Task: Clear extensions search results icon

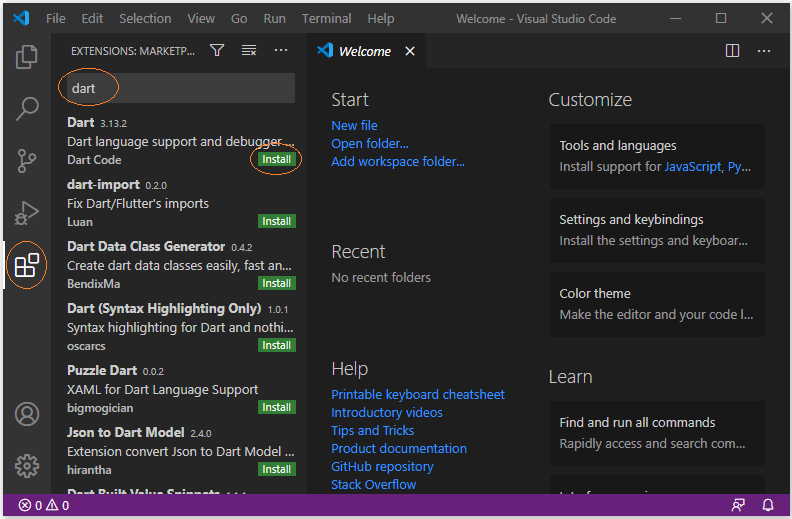Action: [x=249, y=51]
